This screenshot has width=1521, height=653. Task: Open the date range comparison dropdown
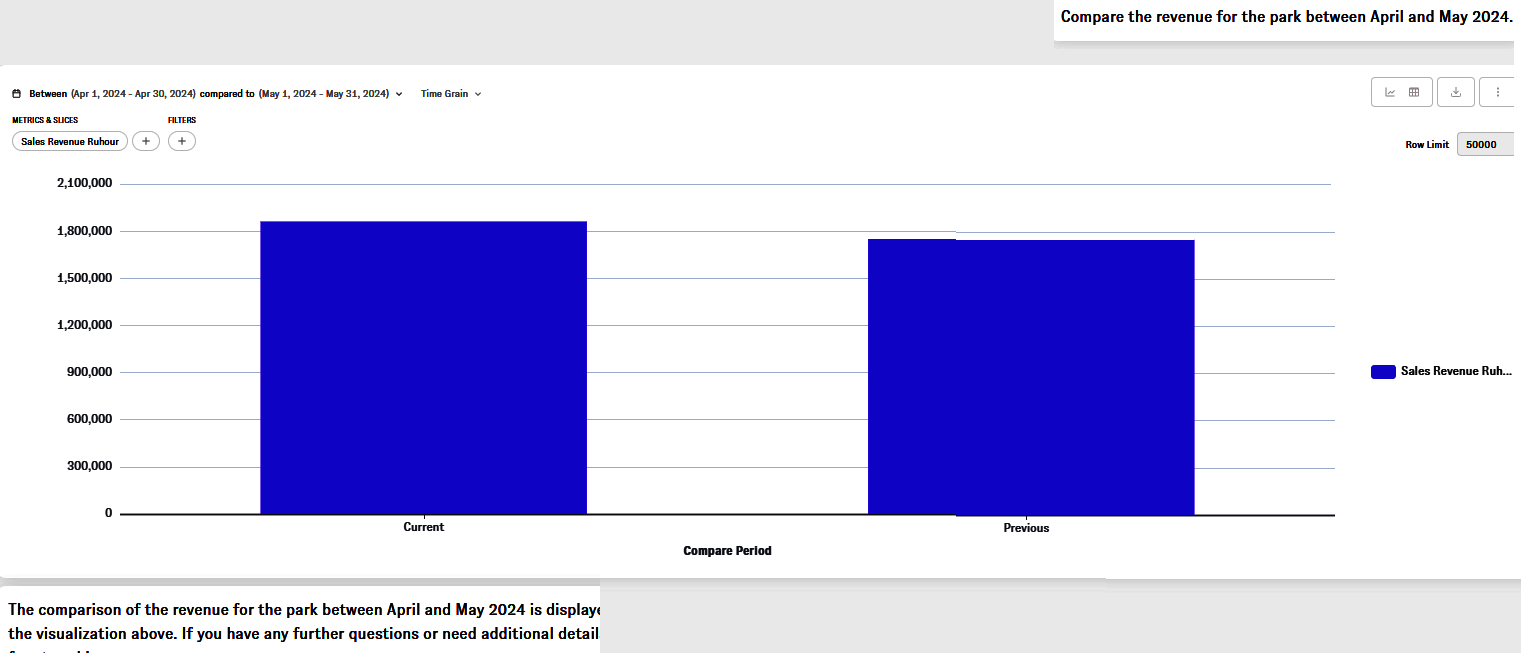(x=216, y=94)
